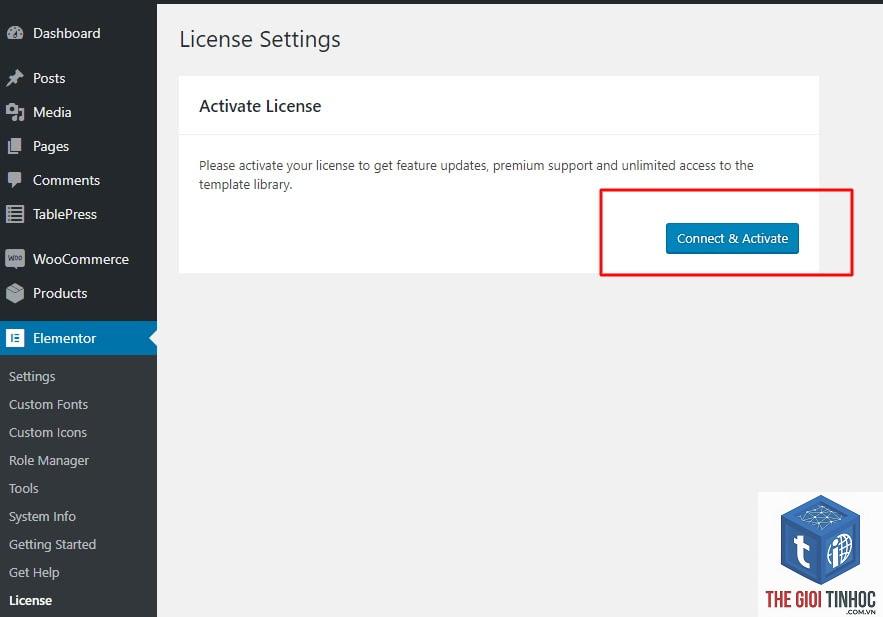This screenshot has height=617, width=883.
Task: Click the License Settings page heading
Action: 260,39
